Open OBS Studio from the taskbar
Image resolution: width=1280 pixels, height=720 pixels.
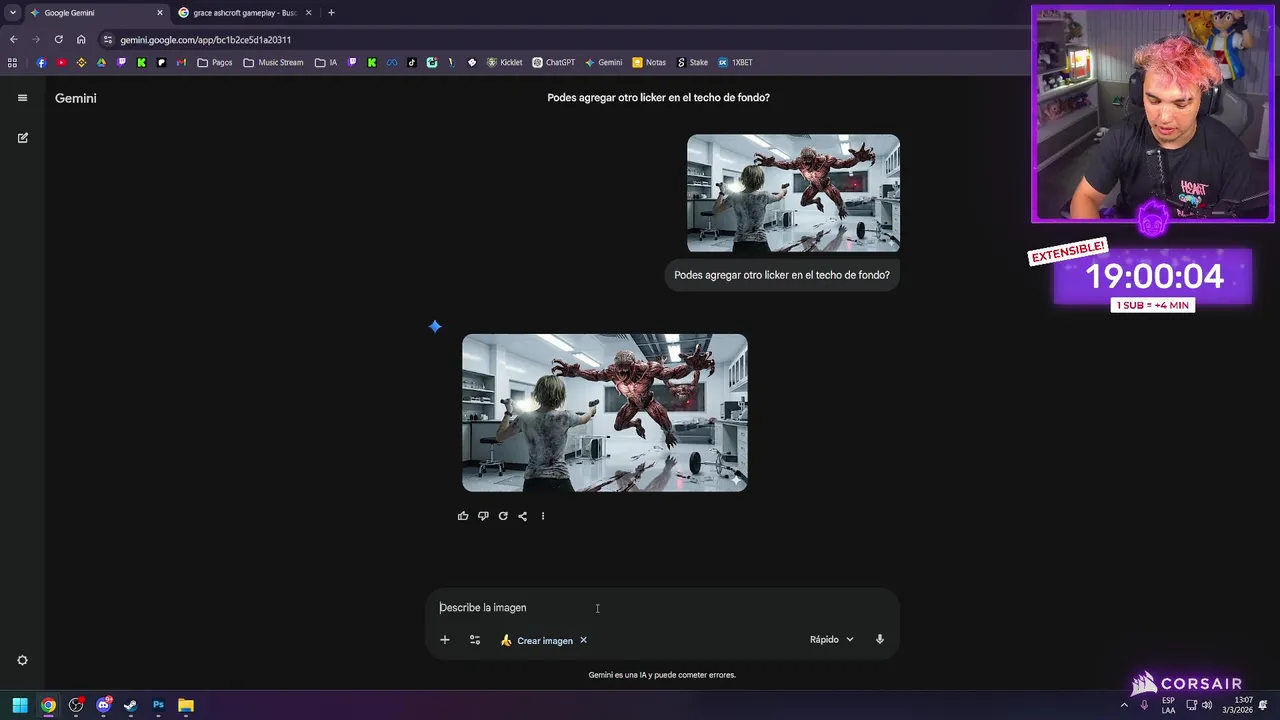coord(76,705)
